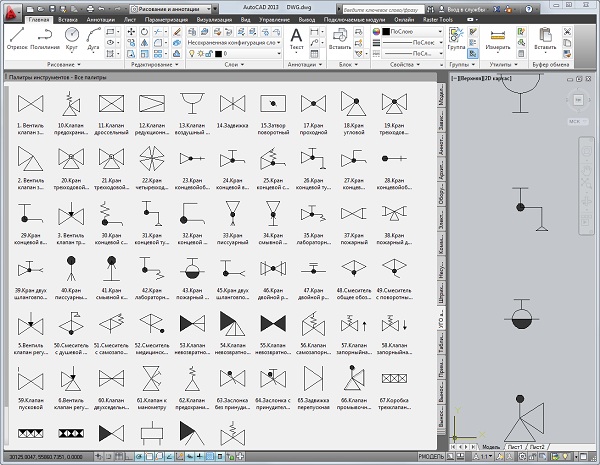Toggle the РМОДЕЛЬ model space button
This screenshot has width=600, height=465.
pyautogui.click(x=431, y=457)
